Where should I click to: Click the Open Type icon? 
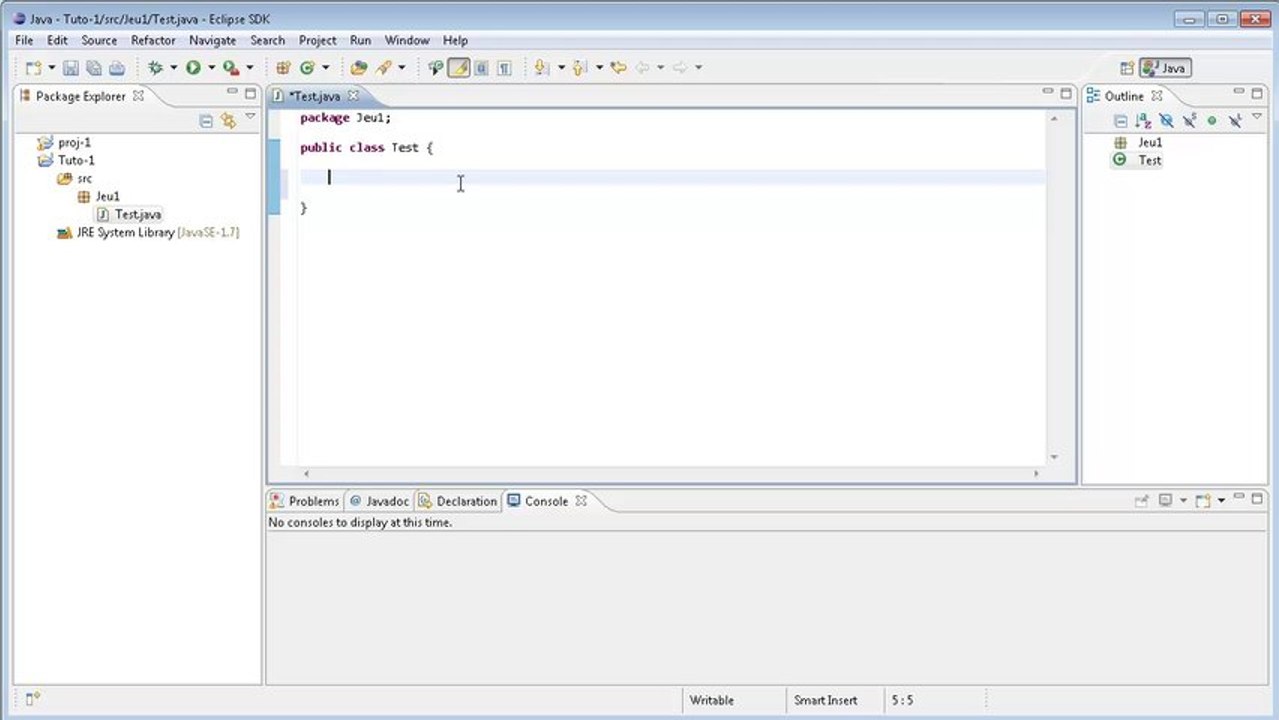pyautogui.click(x=359, y=68)
